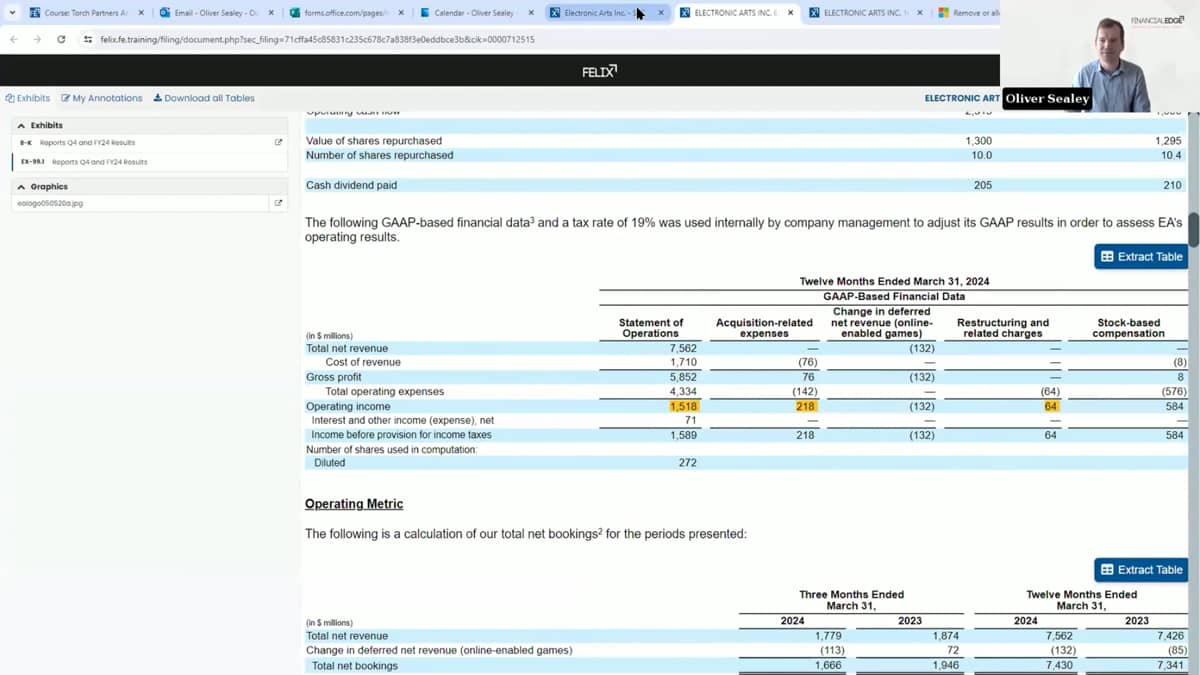Click Total operating expenses value 4,334
The width and height of the screenshot is (1200, 675).
coord(683,391)
